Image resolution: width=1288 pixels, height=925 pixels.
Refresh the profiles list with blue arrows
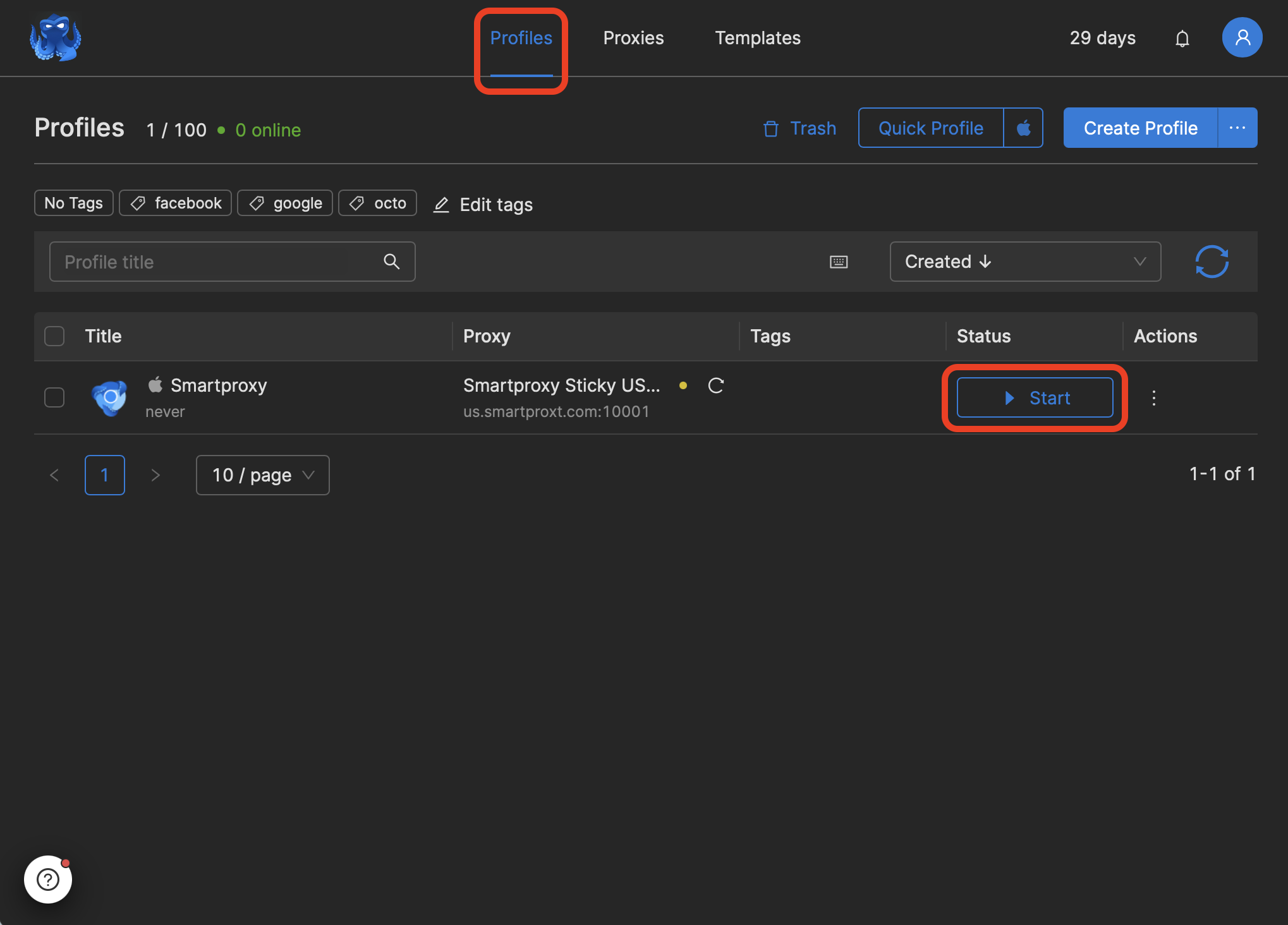coord(1212,262)
